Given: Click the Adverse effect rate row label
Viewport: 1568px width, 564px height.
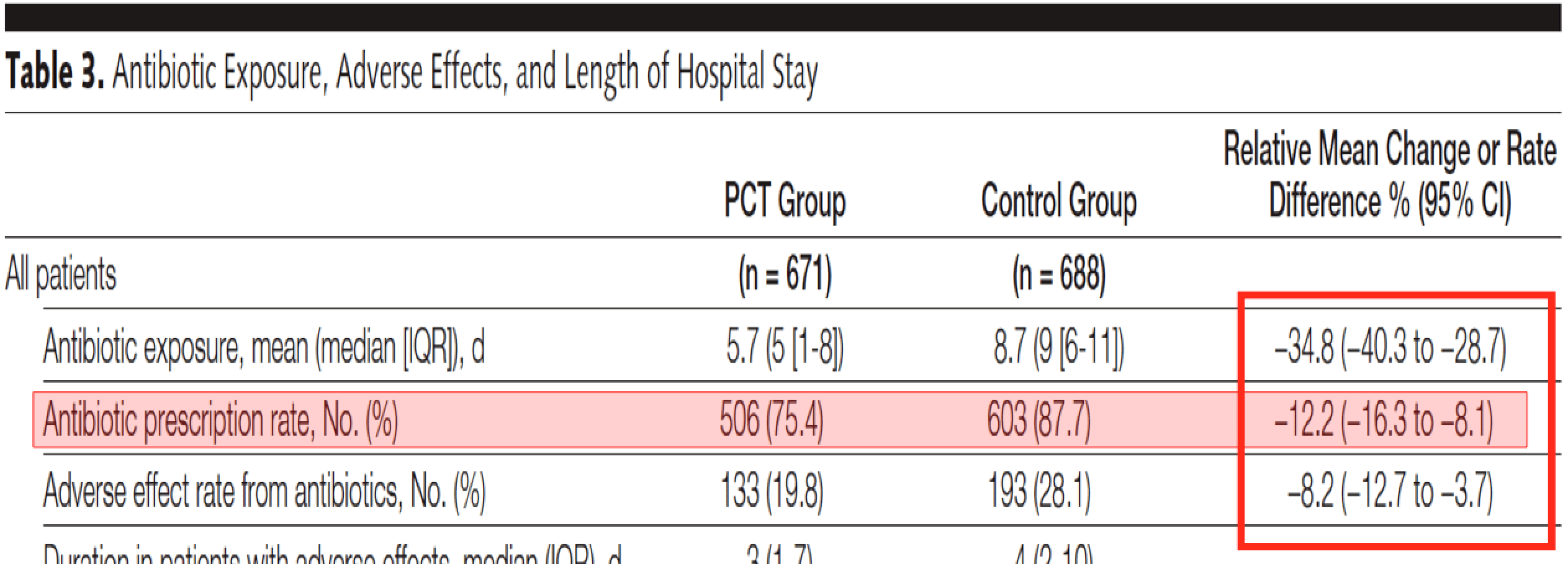Looking at the screenshot, I should (x=264, y=491).
